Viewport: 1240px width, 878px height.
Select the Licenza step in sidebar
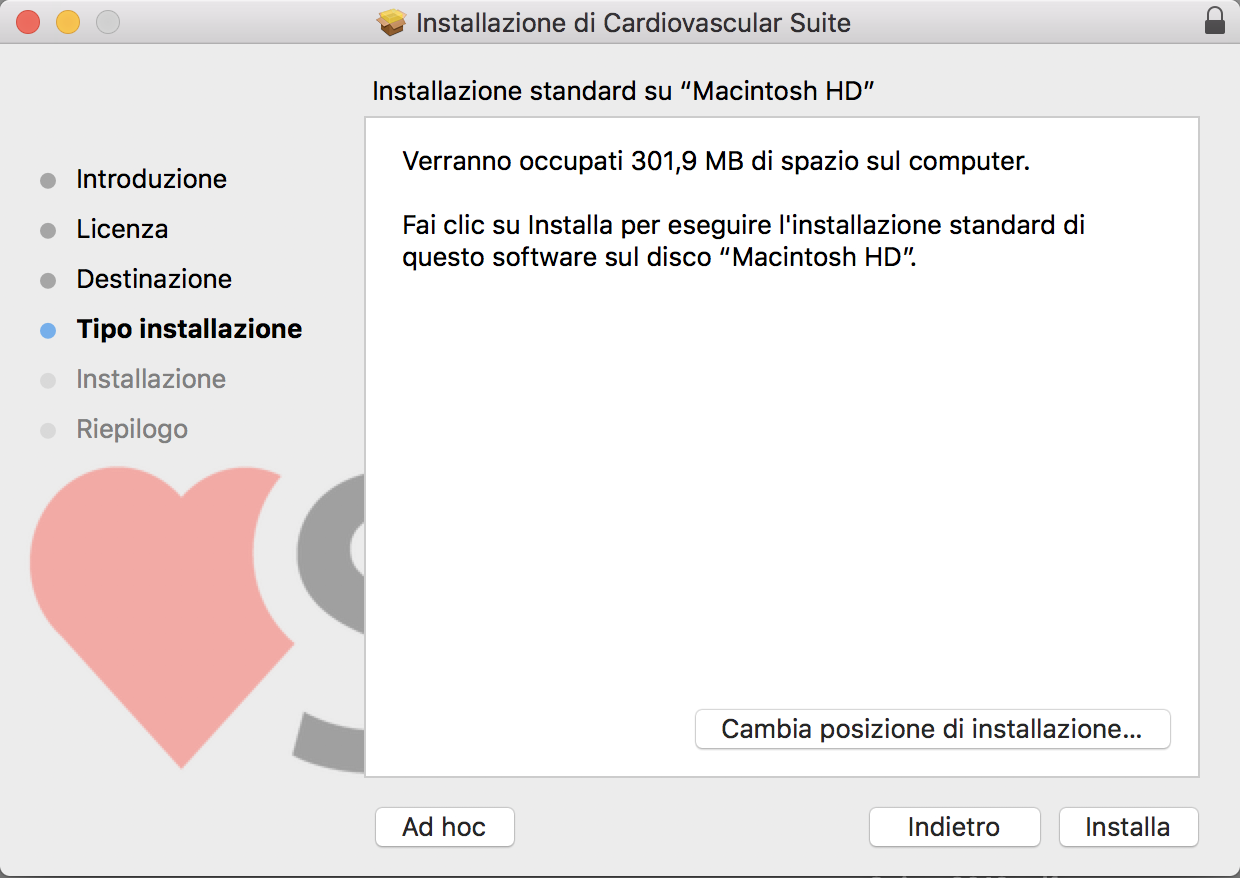tap(122, 229)
